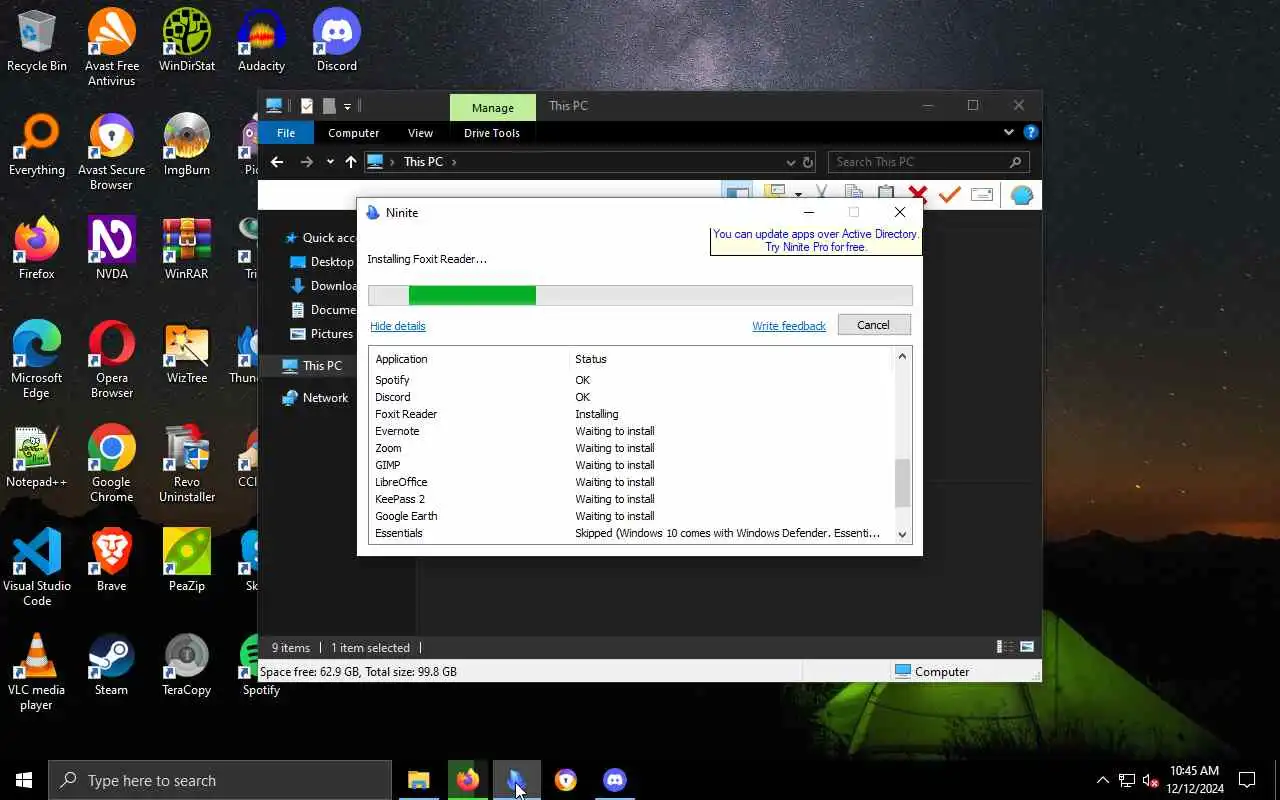Select the Manage contextual tab
1280x800 pixels.
(x=492, y=108)
